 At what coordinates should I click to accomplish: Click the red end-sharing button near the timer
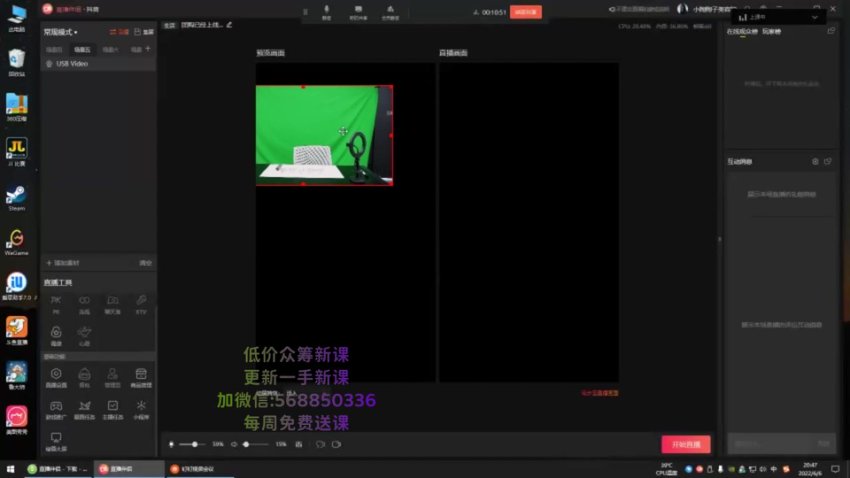(525, 12)
